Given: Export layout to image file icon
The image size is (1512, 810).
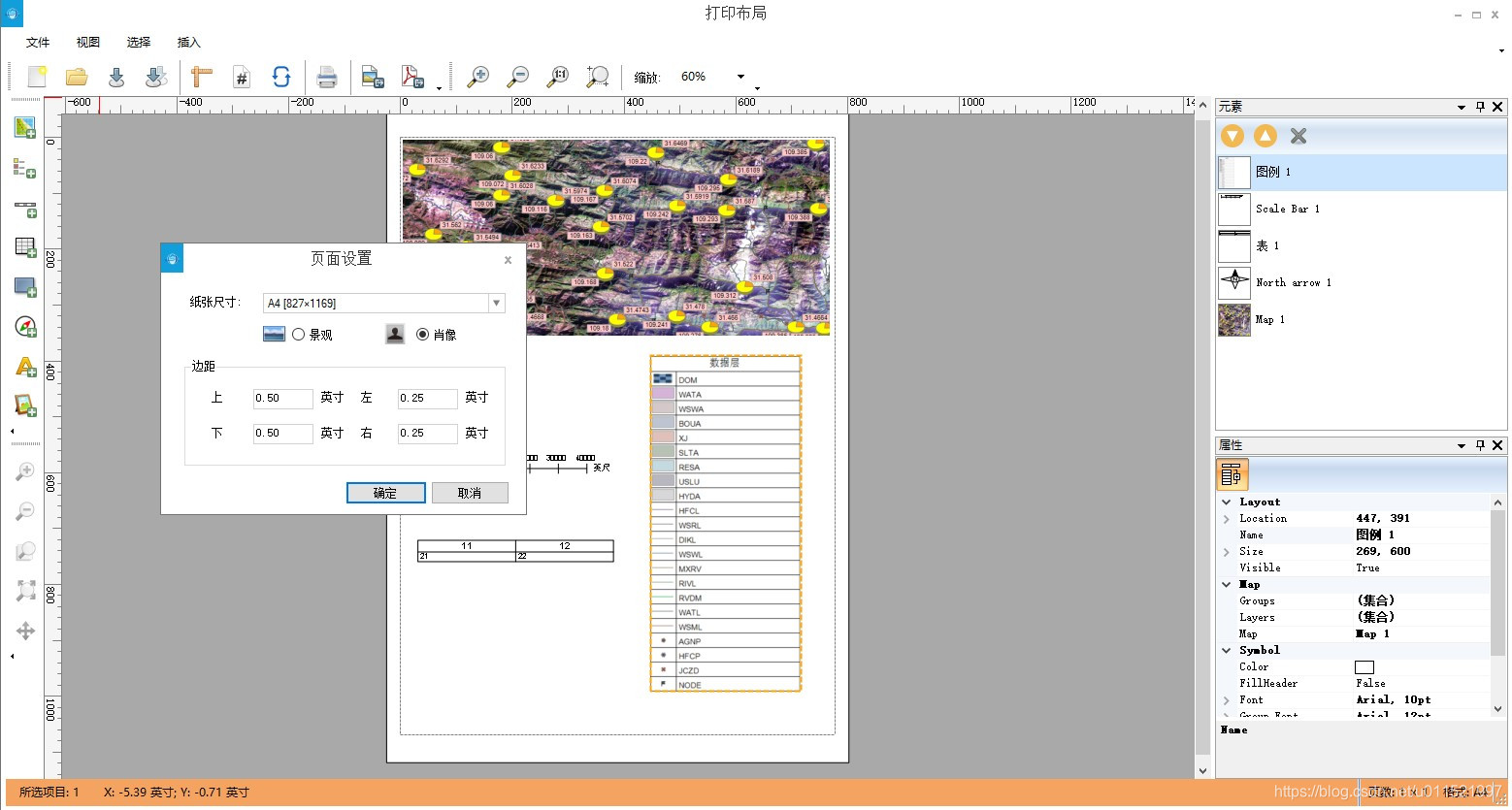Looking at the screenshot, I should [x=373, y=77].
